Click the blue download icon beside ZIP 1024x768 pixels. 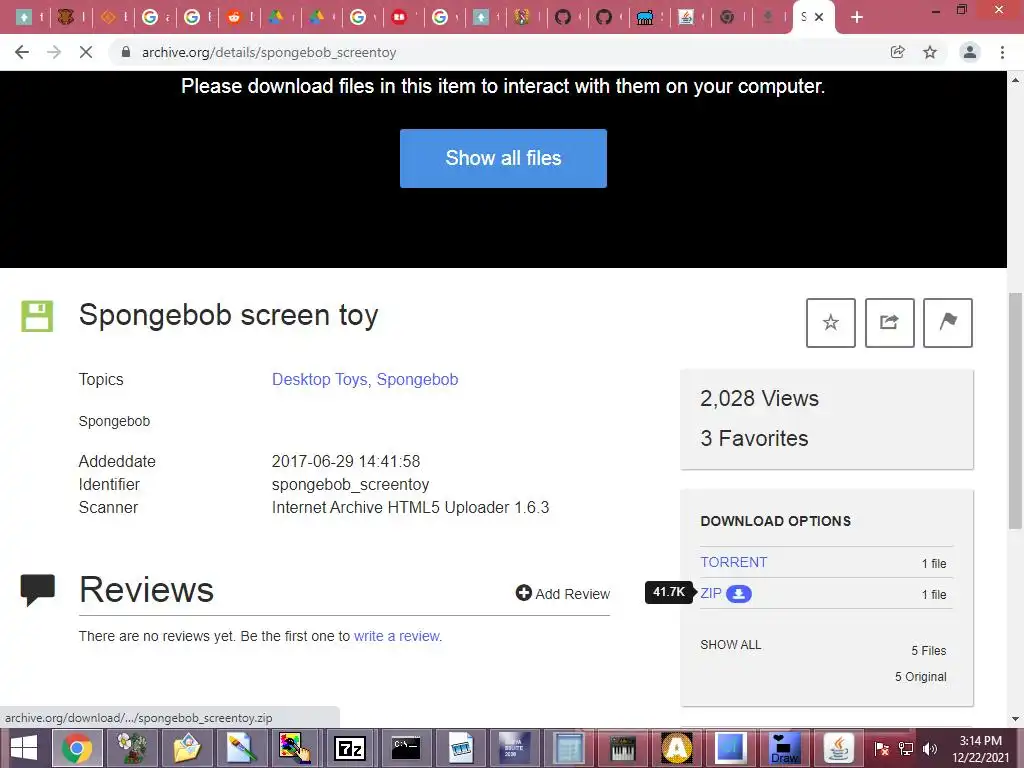(x=739, y=594)
